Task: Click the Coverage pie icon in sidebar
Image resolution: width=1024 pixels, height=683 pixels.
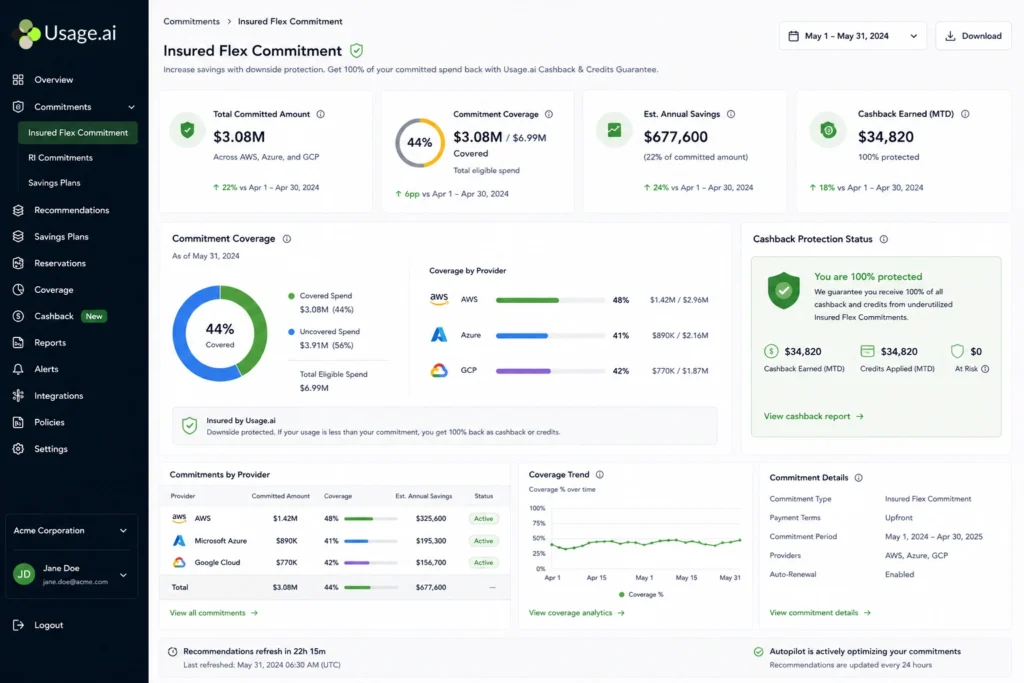Action: 18,289
